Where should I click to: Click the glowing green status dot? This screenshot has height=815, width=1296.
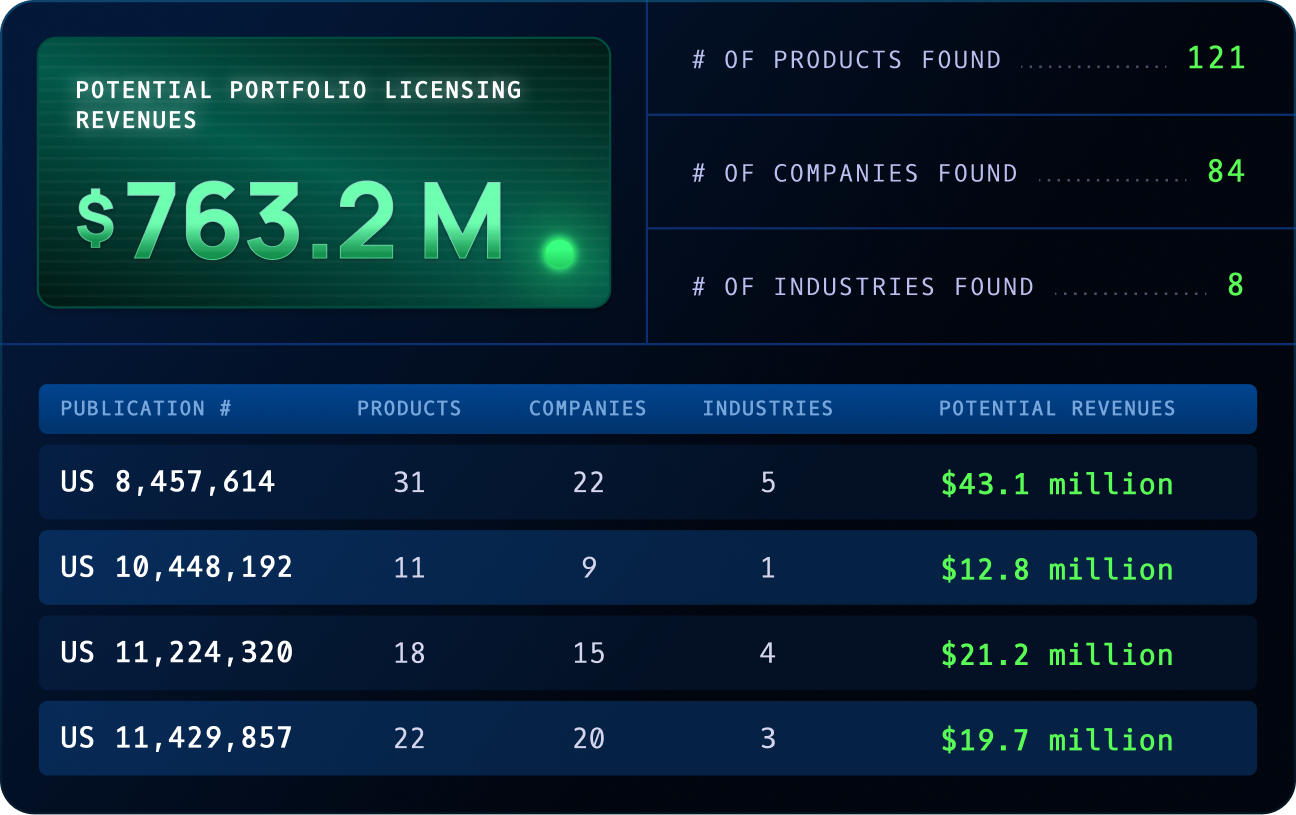pyautogui.click(x=559, y=254)
